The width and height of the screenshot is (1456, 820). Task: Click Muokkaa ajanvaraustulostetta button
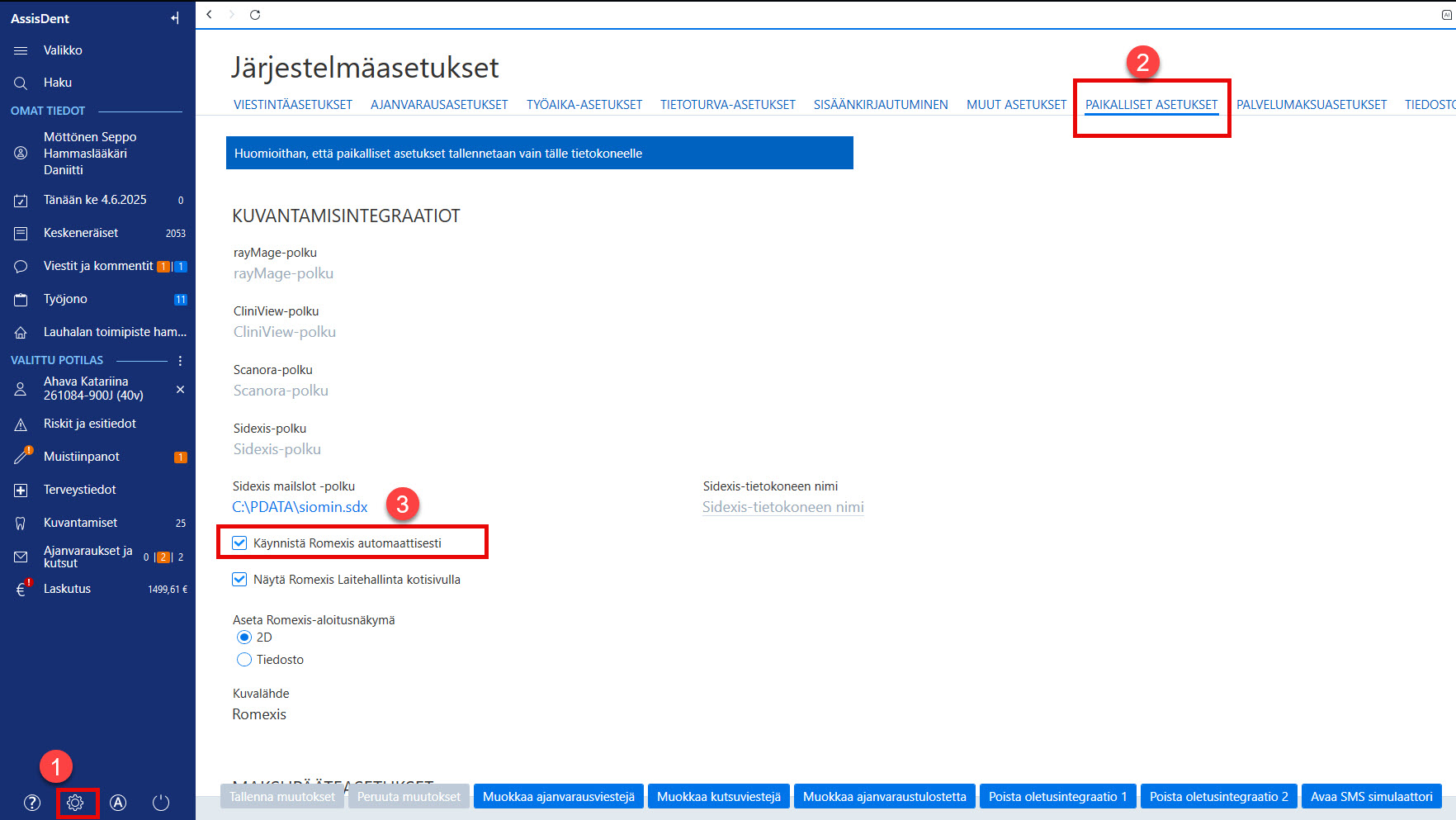click(885, 797)
